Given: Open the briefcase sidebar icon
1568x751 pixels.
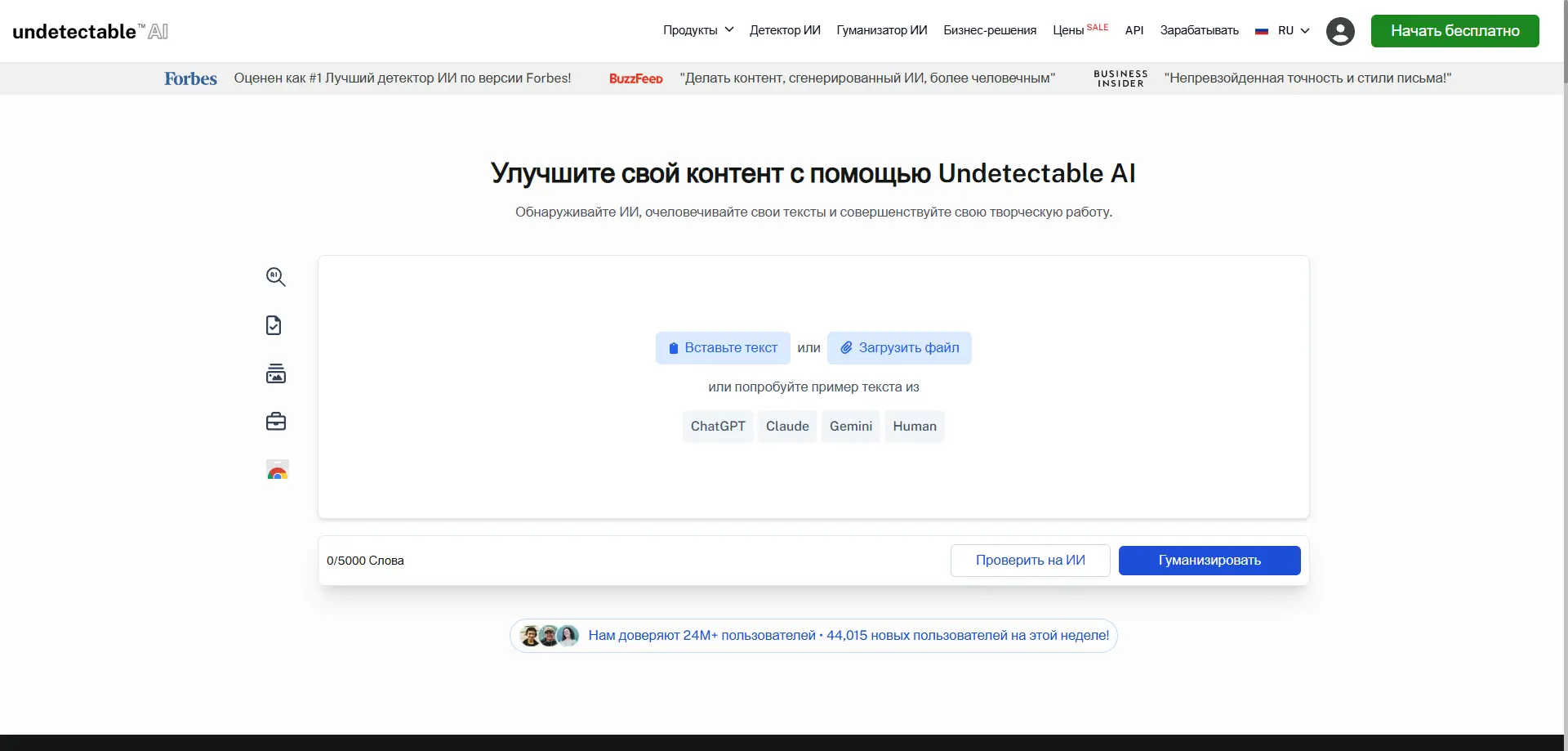Looking at the screenshot, I should pos(276,422).
